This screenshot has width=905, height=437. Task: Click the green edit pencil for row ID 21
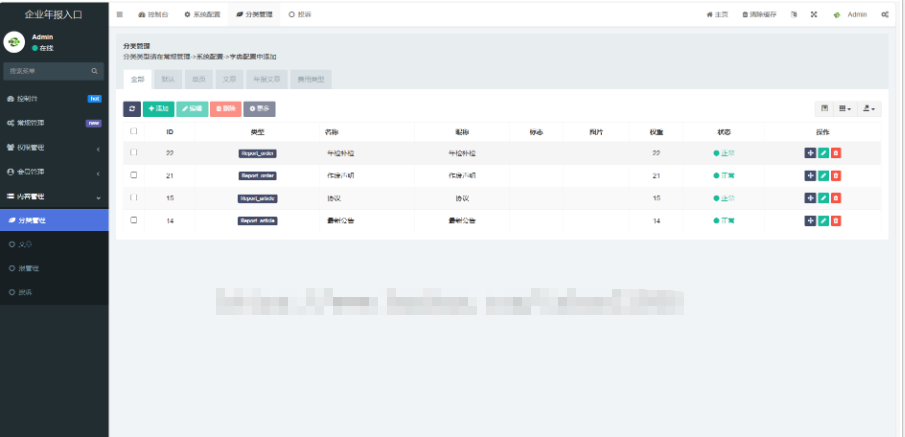point(823,175)
